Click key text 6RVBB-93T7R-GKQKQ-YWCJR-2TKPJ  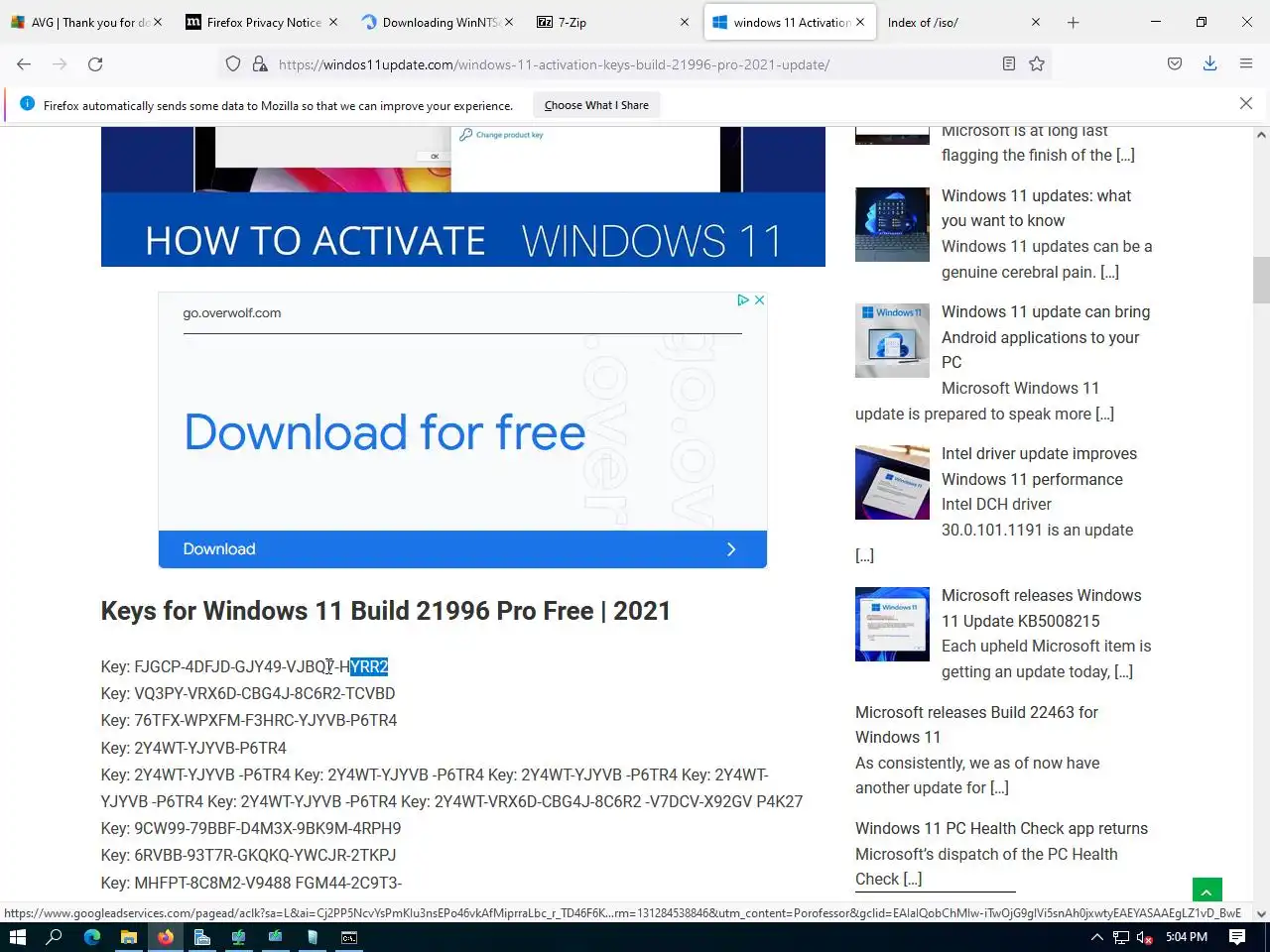point(265,855)
